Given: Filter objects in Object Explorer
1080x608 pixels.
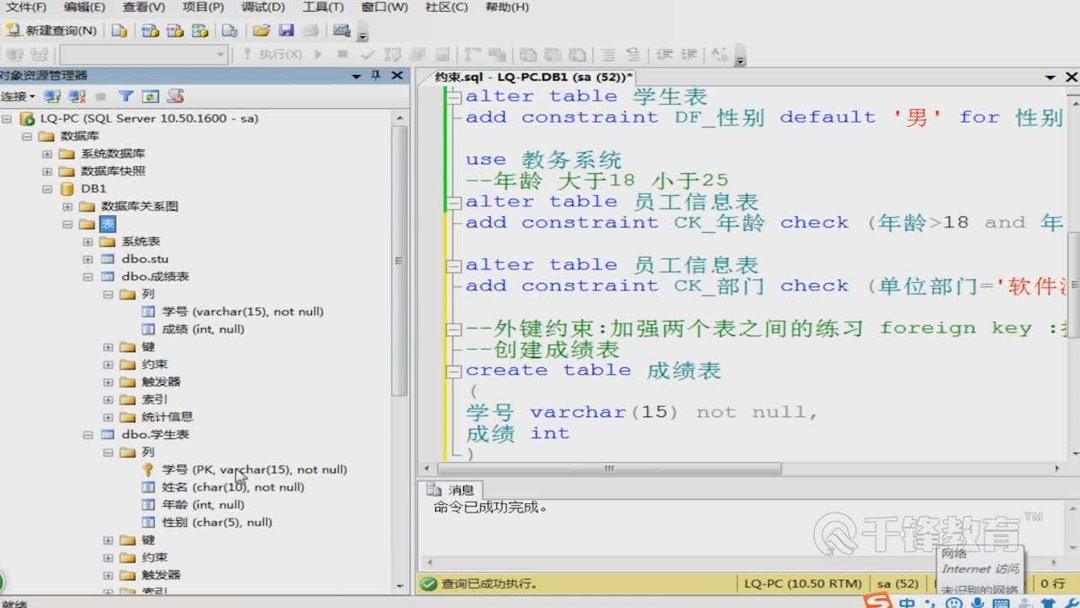Looking at the screenshot, I should tap(127, 96).
